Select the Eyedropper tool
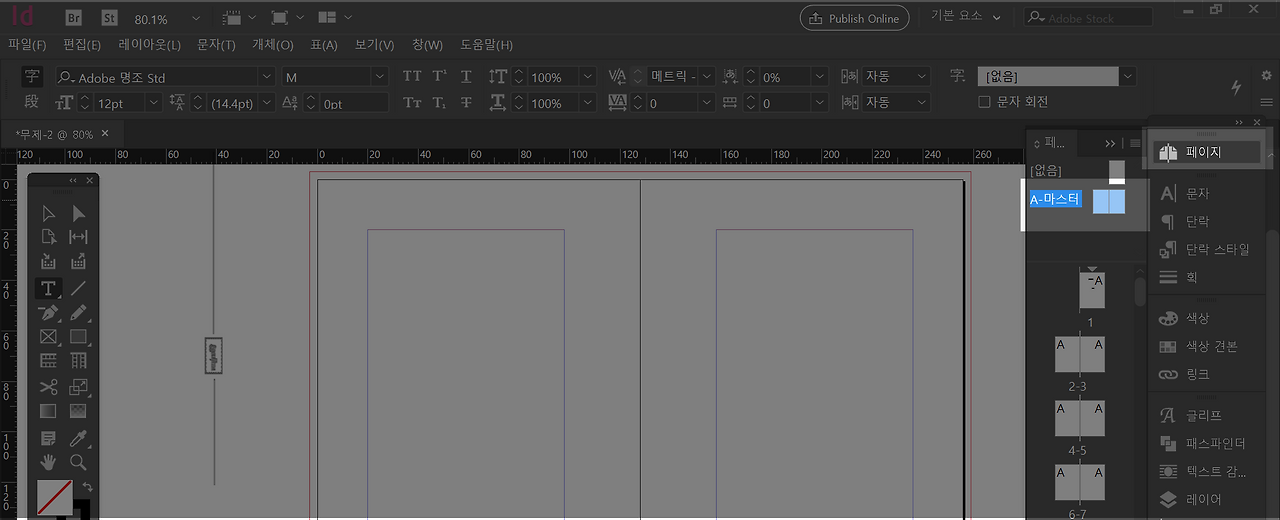The height and width of the screenshot is (520, 1280). pyautogui.click(x=78, y=438)
